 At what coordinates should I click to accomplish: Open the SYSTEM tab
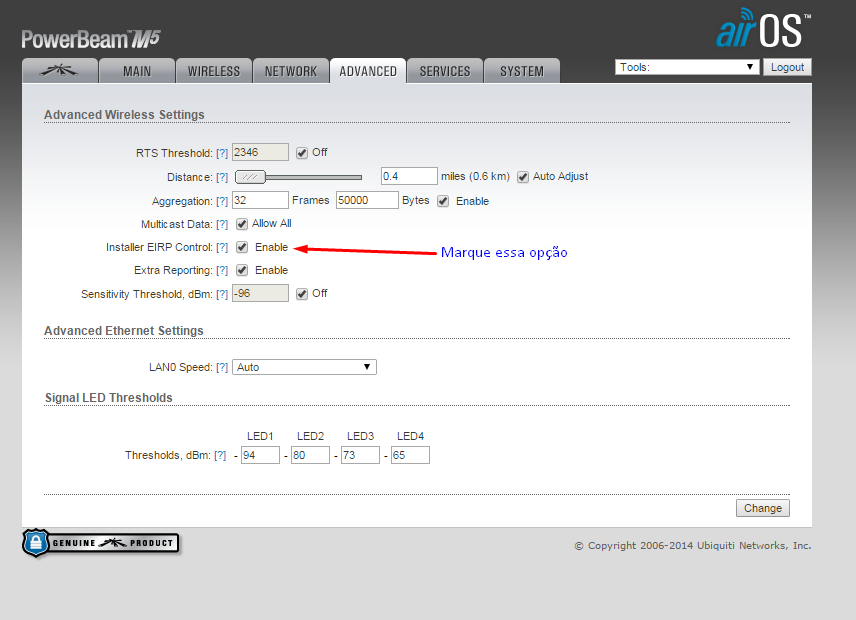[x=522, y=71]
